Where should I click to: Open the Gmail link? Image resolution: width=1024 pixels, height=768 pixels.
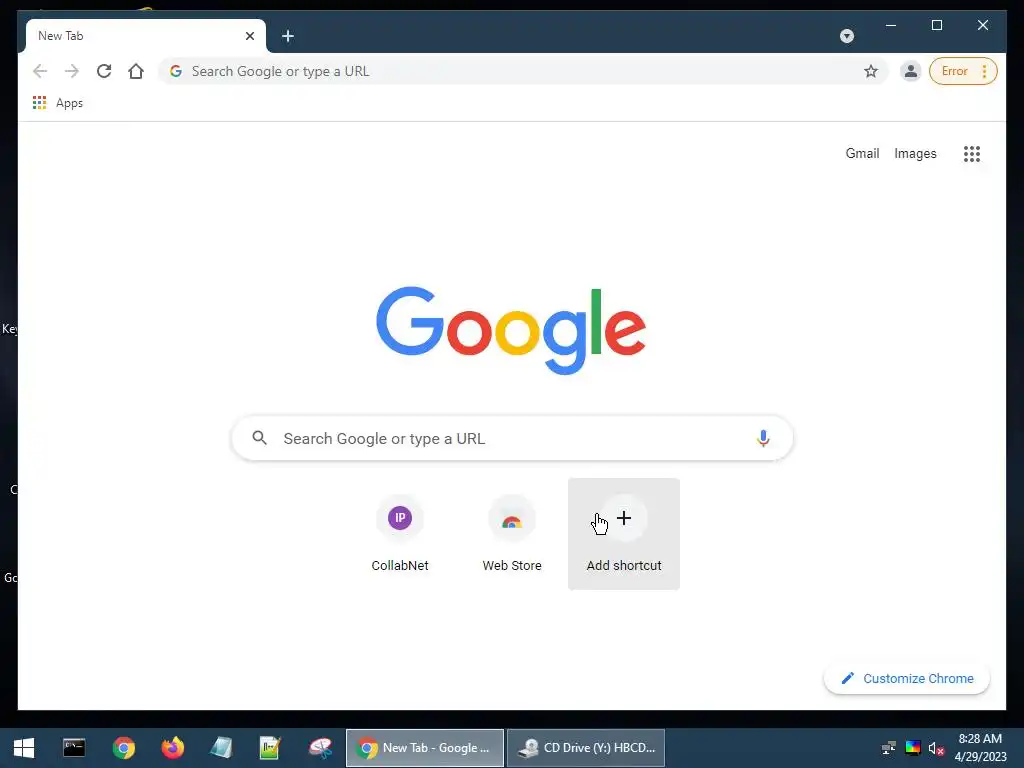862,153
